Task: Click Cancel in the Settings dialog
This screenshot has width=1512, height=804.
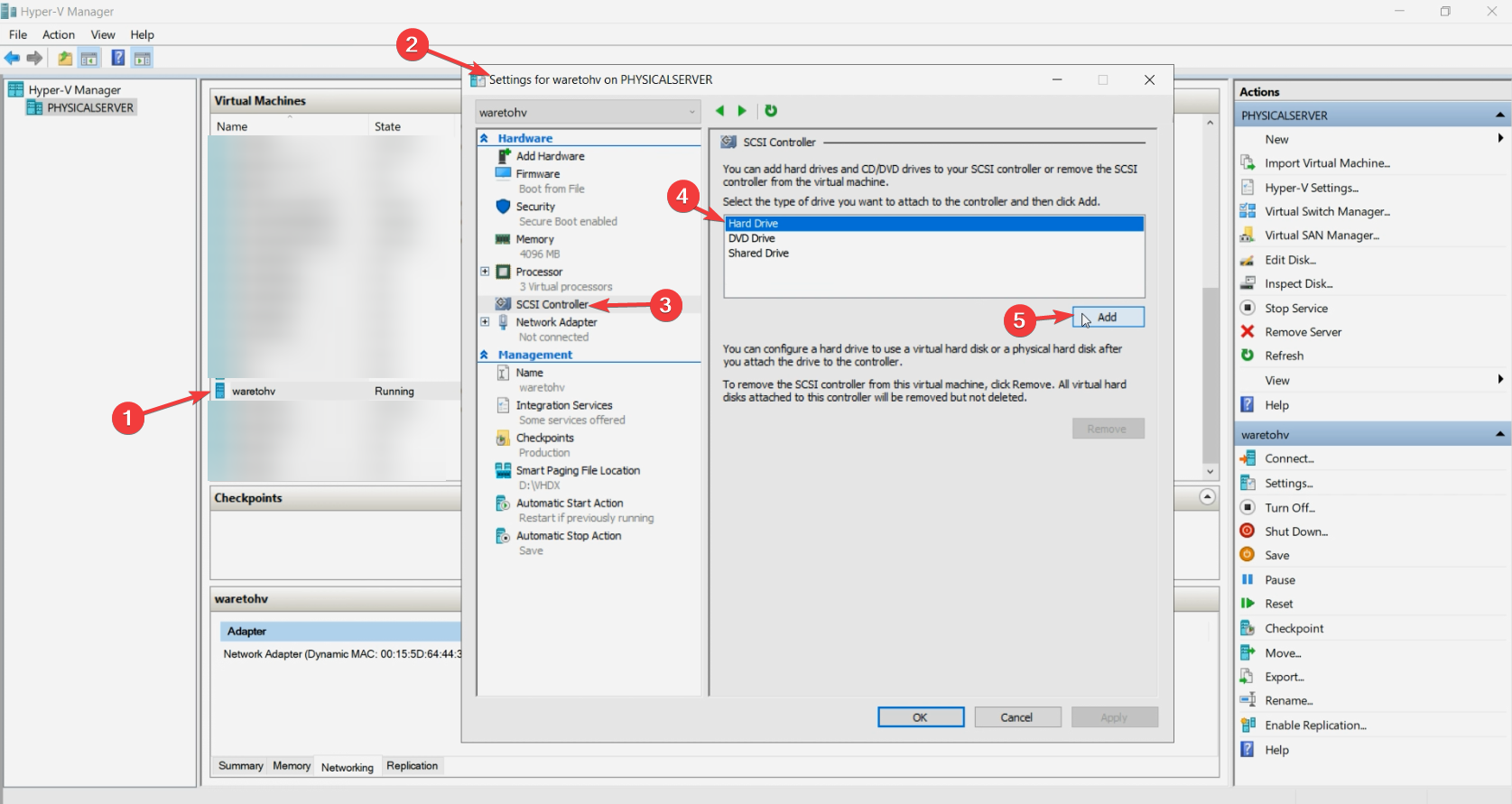Action: 1016,717
